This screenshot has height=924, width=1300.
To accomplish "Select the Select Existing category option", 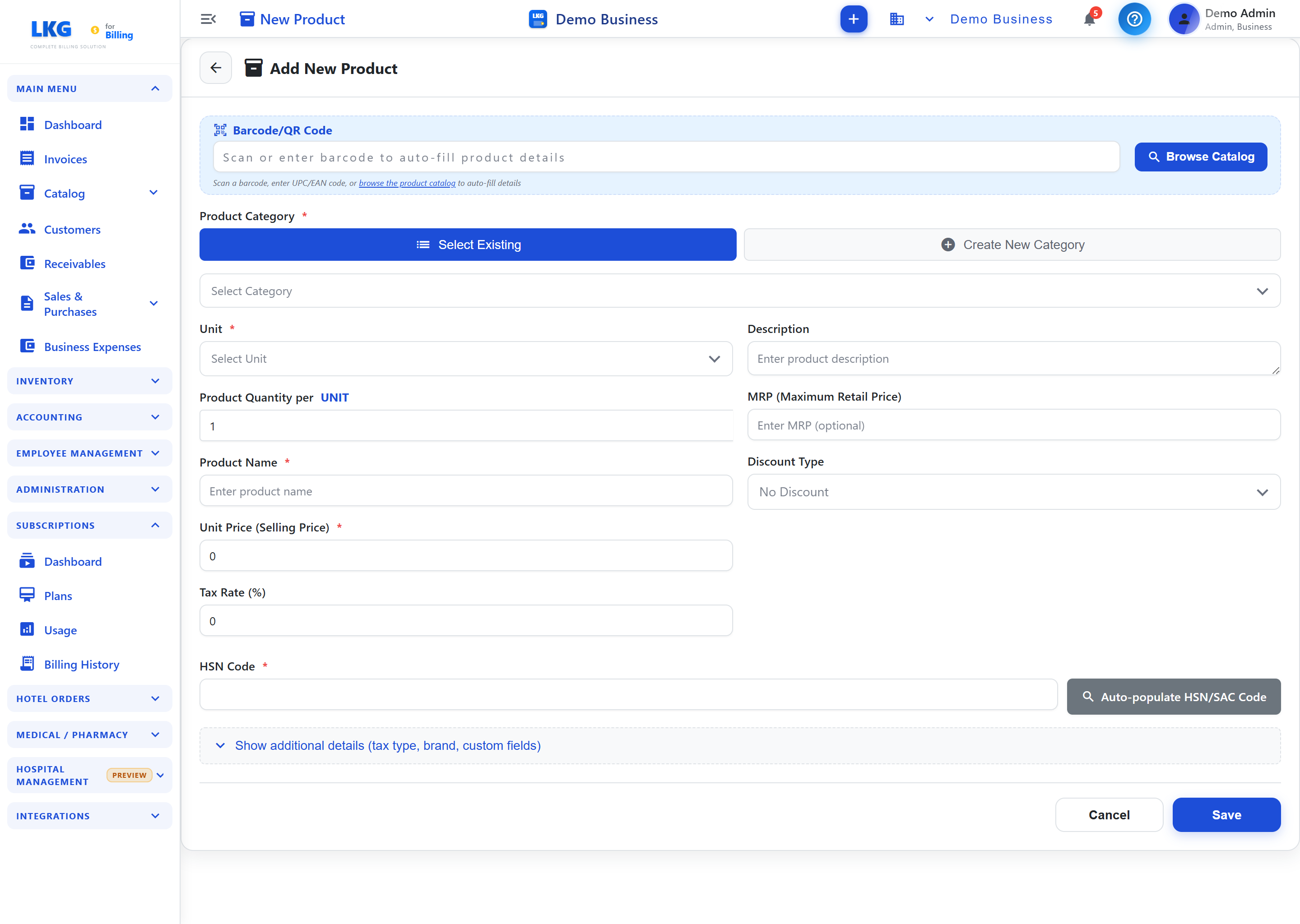I will click(x=467, y=245).
